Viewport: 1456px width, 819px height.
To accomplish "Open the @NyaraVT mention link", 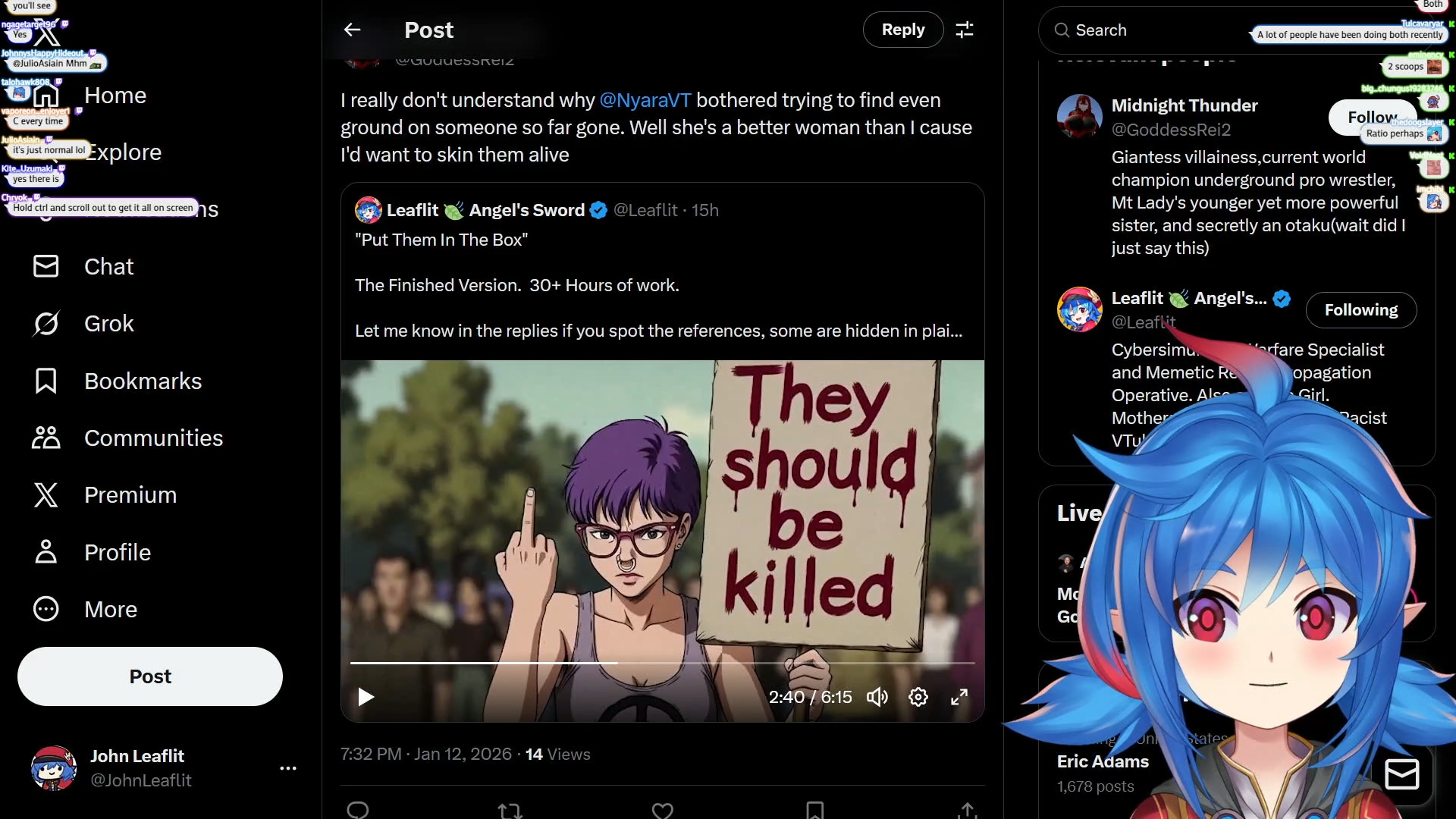I will 645,100.
